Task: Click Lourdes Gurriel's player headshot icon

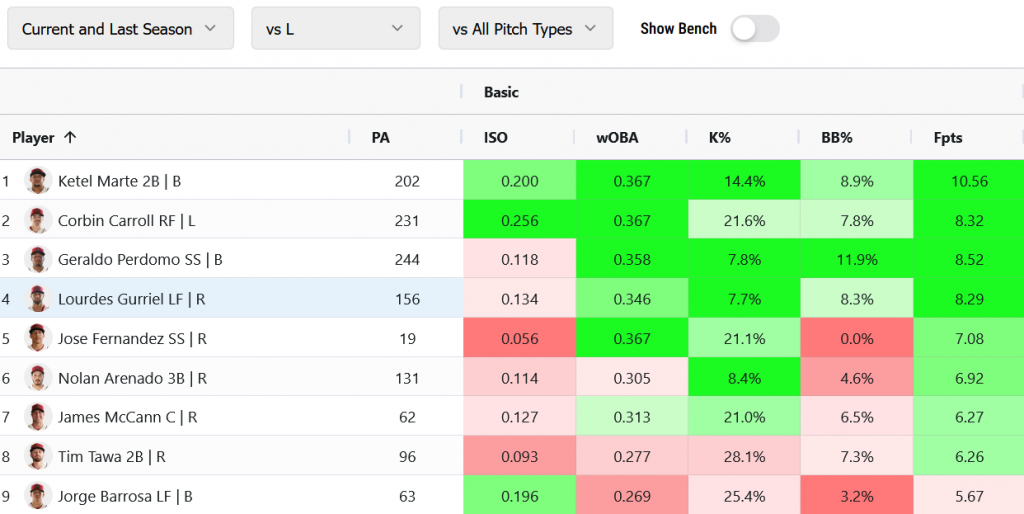Action: coord(38,299)
